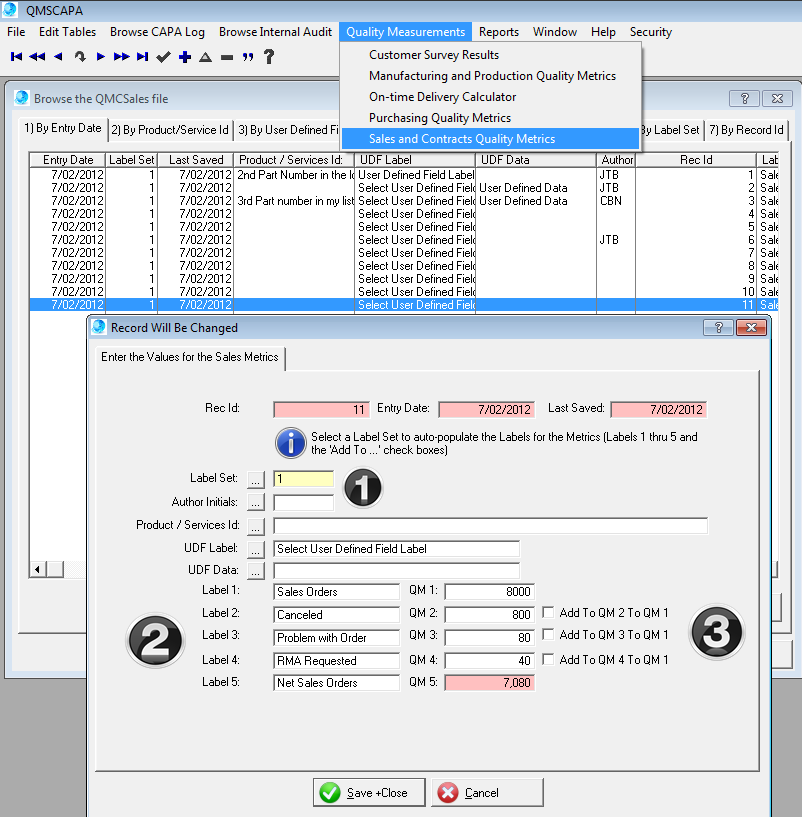Open the Author Initials lookup
Screen dimensions: 802x817
255,501
